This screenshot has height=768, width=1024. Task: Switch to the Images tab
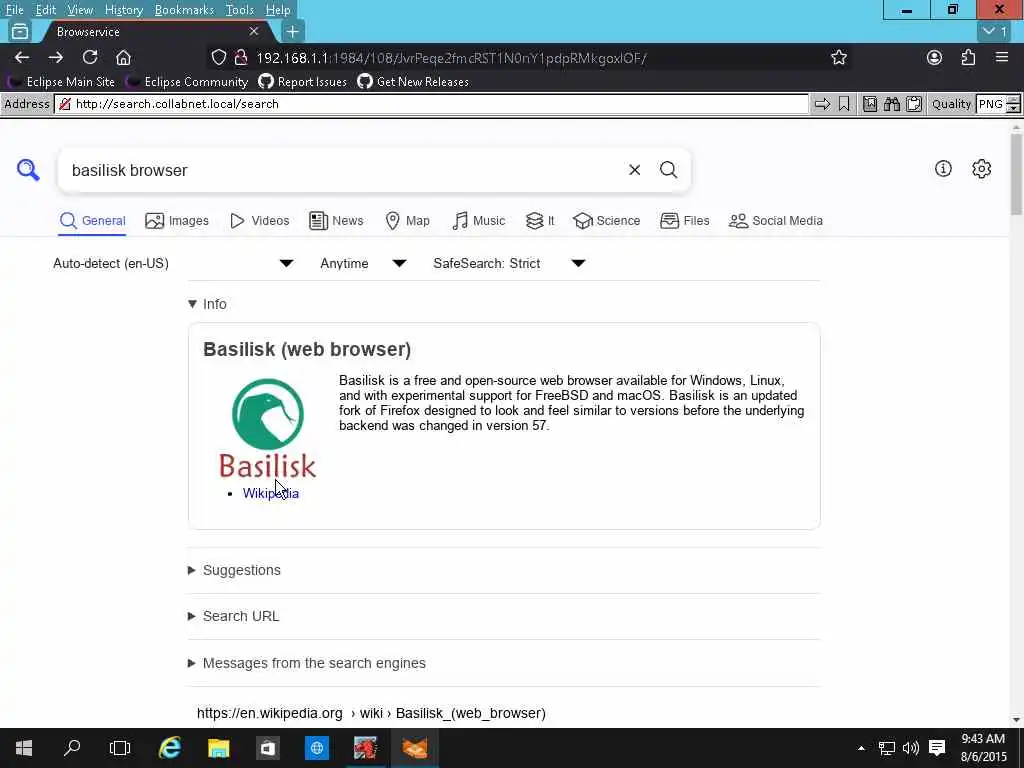[x=177, y=221]
